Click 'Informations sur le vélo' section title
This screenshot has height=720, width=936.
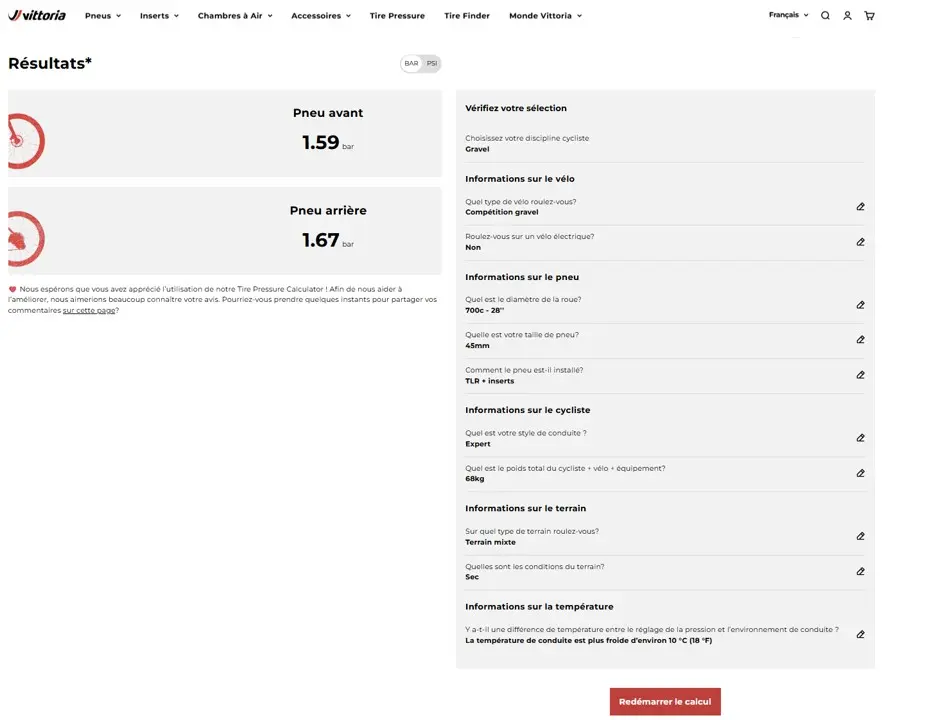coord(520,179)
